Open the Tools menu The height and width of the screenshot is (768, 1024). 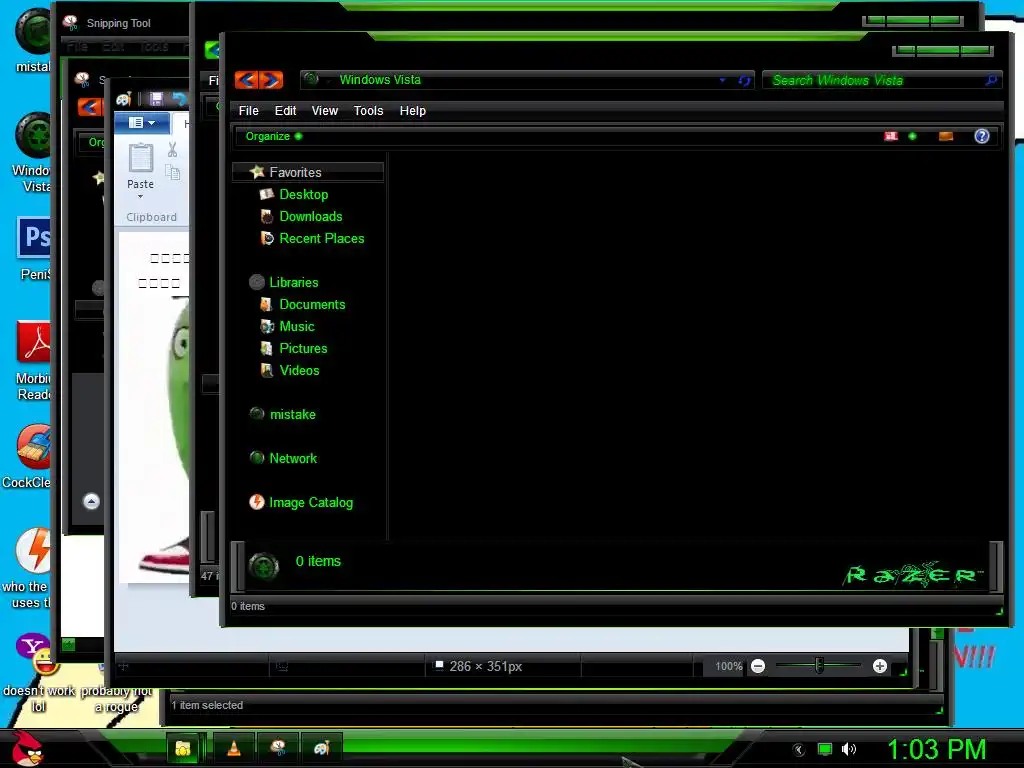point(368,110)
